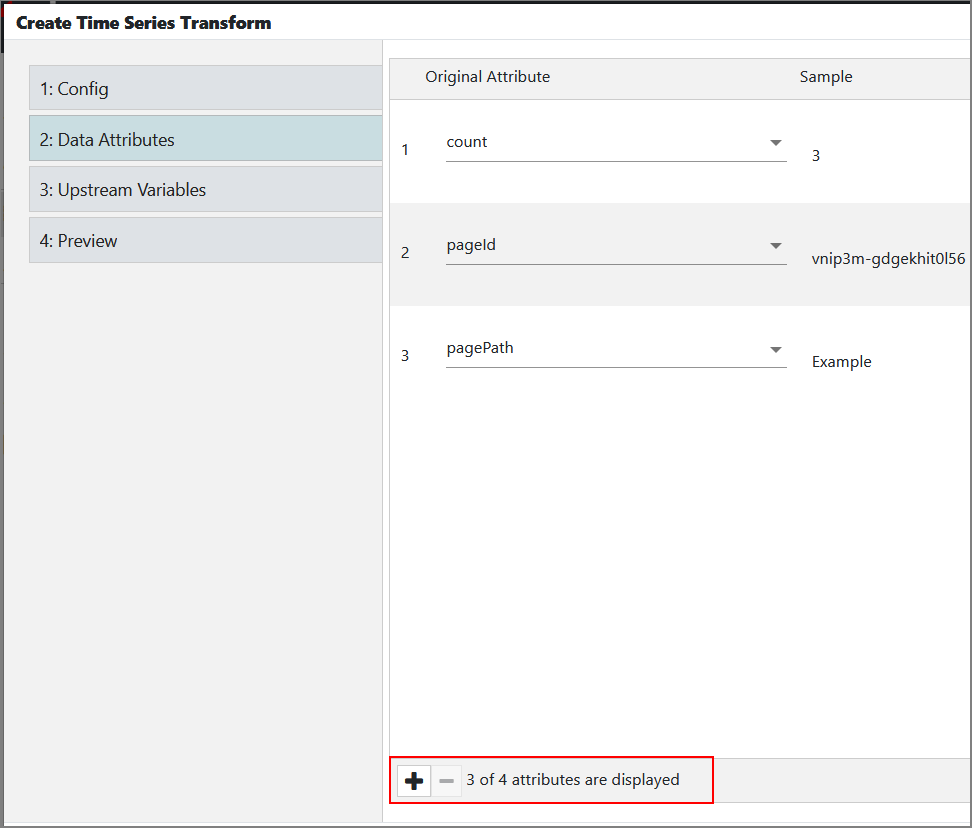Image resolution: width=972 pixels, height=828 pixels.
Task: Expand the pagePath attribute dropdown arrow
Action: click(775, 350)
